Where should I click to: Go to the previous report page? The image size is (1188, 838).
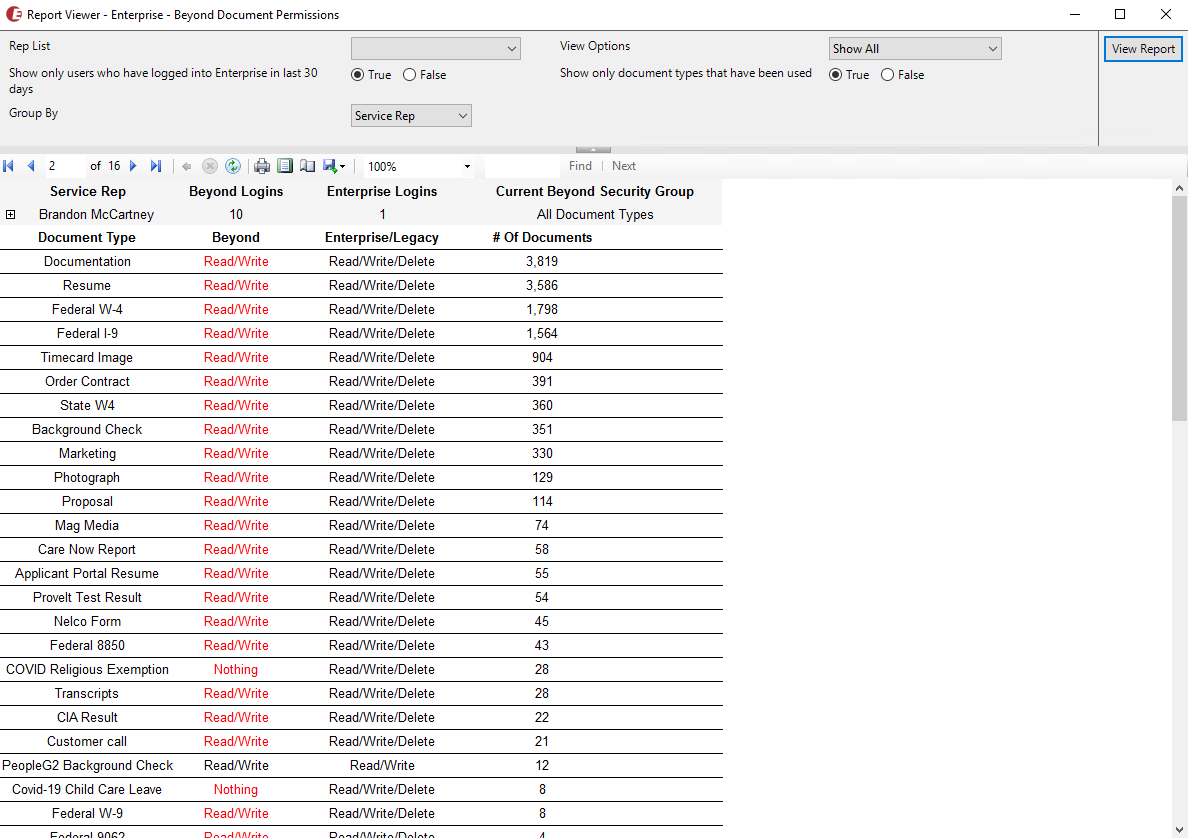(x=31, y=166)
